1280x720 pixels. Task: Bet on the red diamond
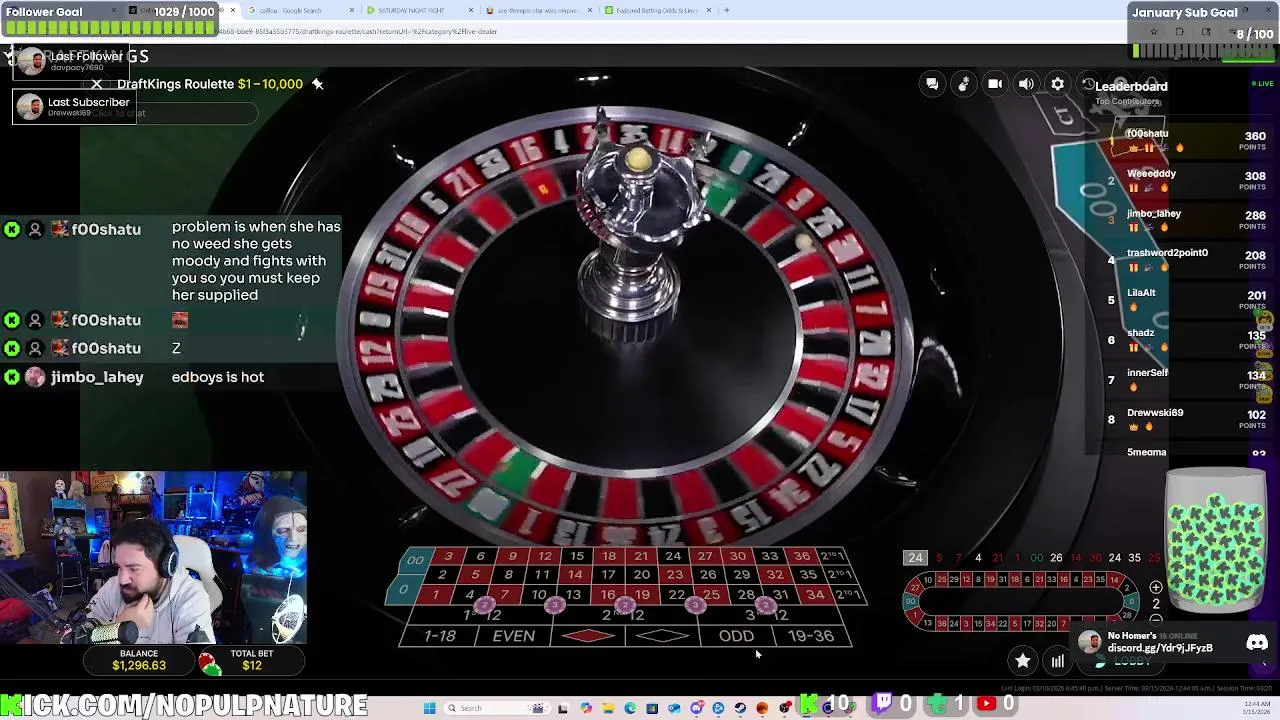pyautogui.click(x=588, y=636)
